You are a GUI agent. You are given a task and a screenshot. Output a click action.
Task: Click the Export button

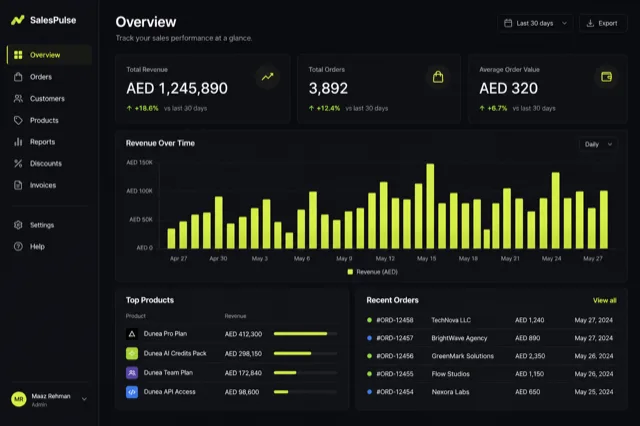pos(603,23)
